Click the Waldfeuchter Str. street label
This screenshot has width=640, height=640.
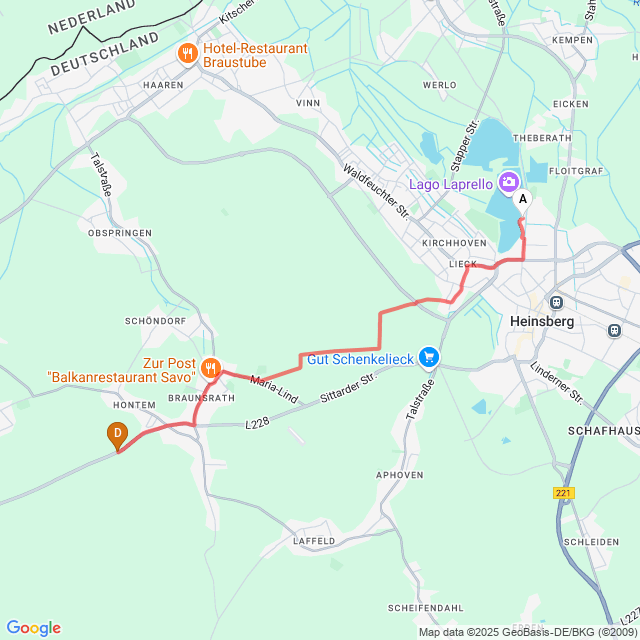[x=376, y=192]
